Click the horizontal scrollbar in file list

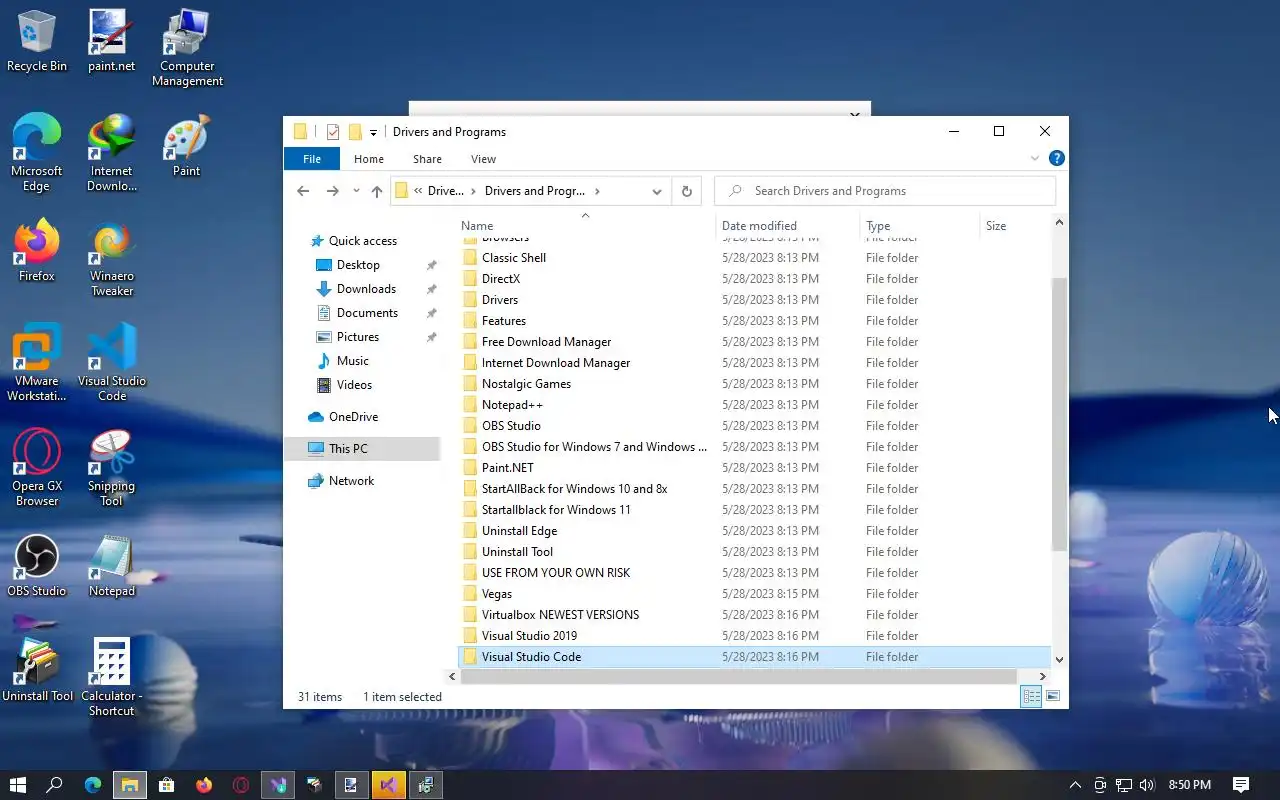pyautogui.click(x=737, y=677)
